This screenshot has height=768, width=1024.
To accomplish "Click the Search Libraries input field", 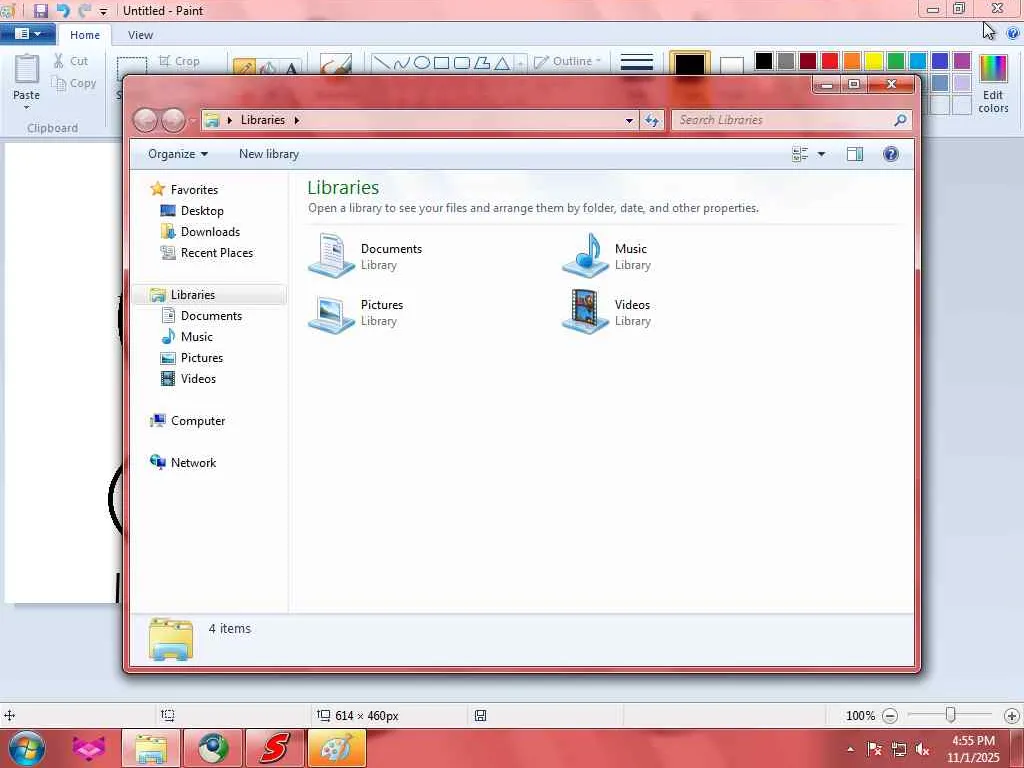I will tap(784, 120).
